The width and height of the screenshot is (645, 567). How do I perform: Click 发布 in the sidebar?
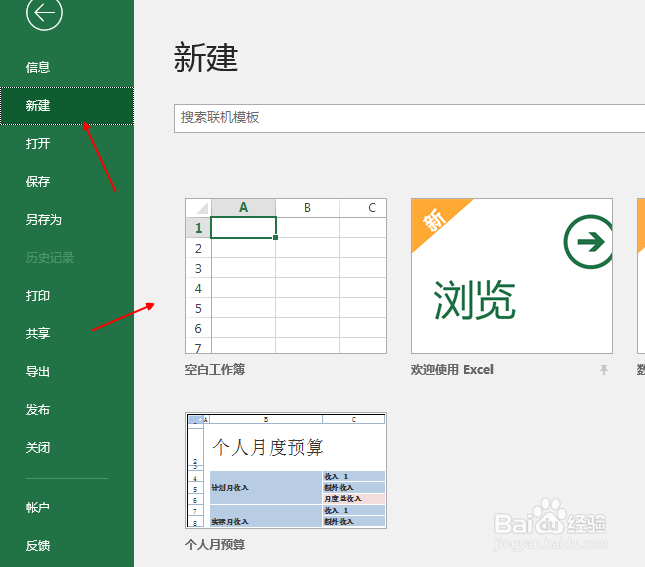(x=38, y=409)
